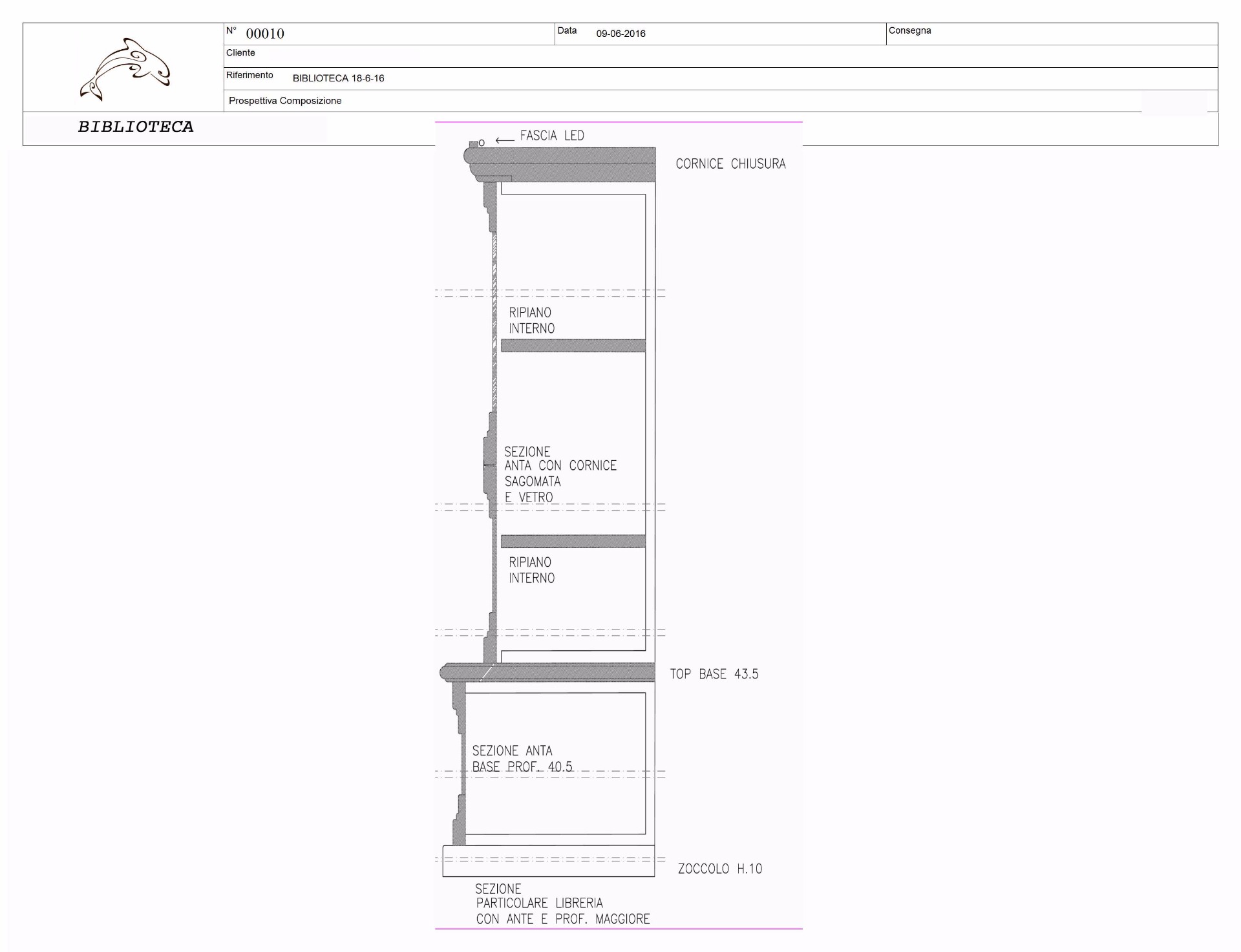Click the arrow pointing to LED strip
The image size is (1241, 952).
[x=505, y=140]
